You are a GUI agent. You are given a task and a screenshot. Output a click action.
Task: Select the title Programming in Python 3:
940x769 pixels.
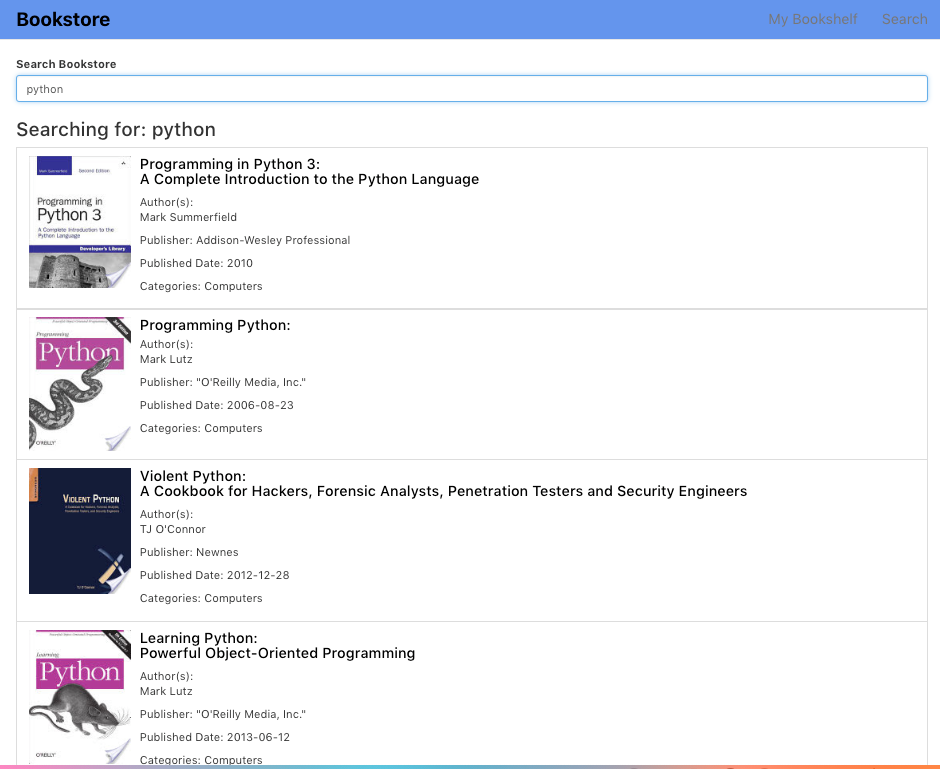point(230,164)
